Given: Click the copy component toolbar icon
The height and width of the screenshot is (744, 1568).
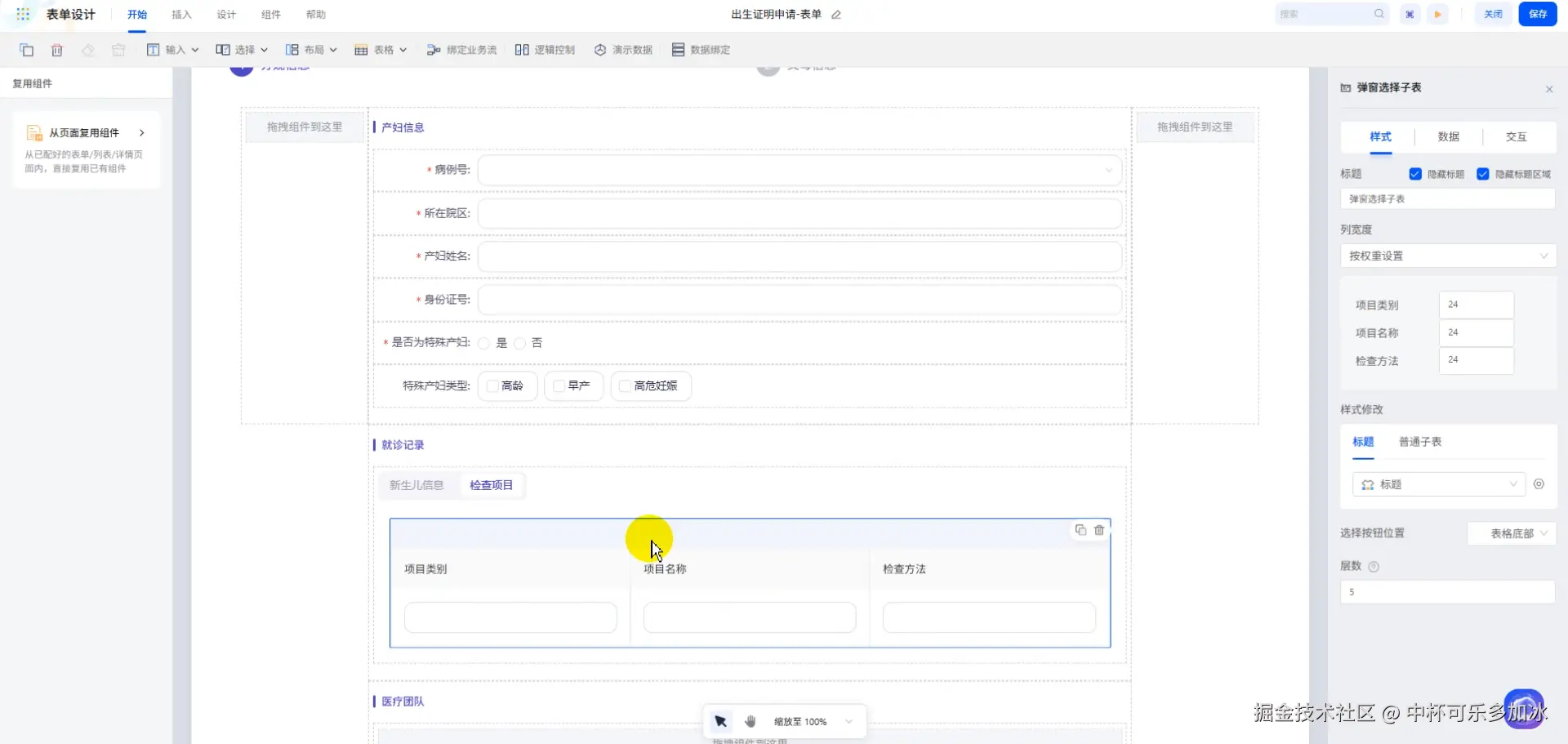Looking at the screenshot, I should (27, 50).
